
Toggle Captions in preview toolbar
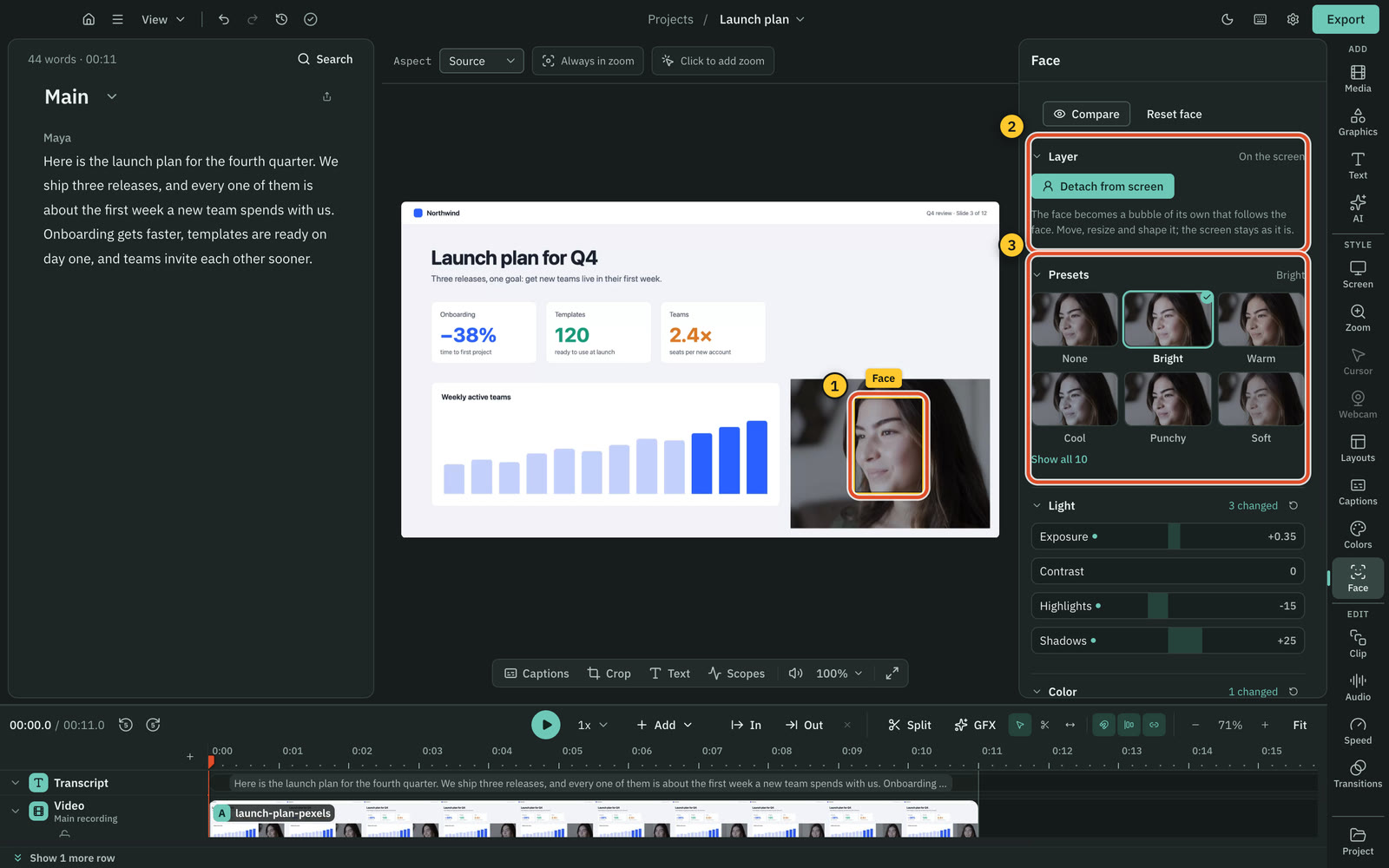[x=537, y=674]
